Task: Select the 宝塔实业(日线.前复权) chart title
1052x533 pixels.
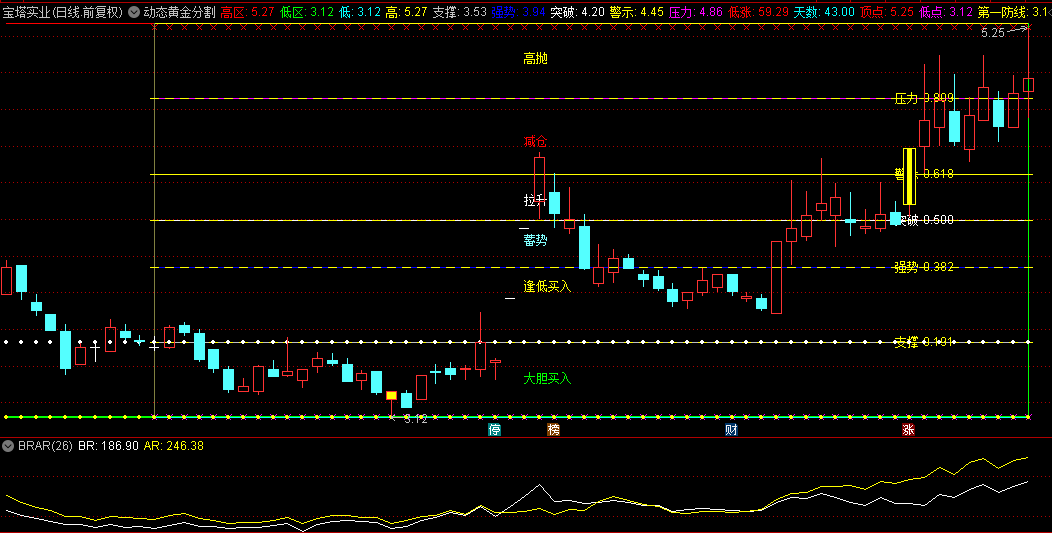Action: coord(63,12)
